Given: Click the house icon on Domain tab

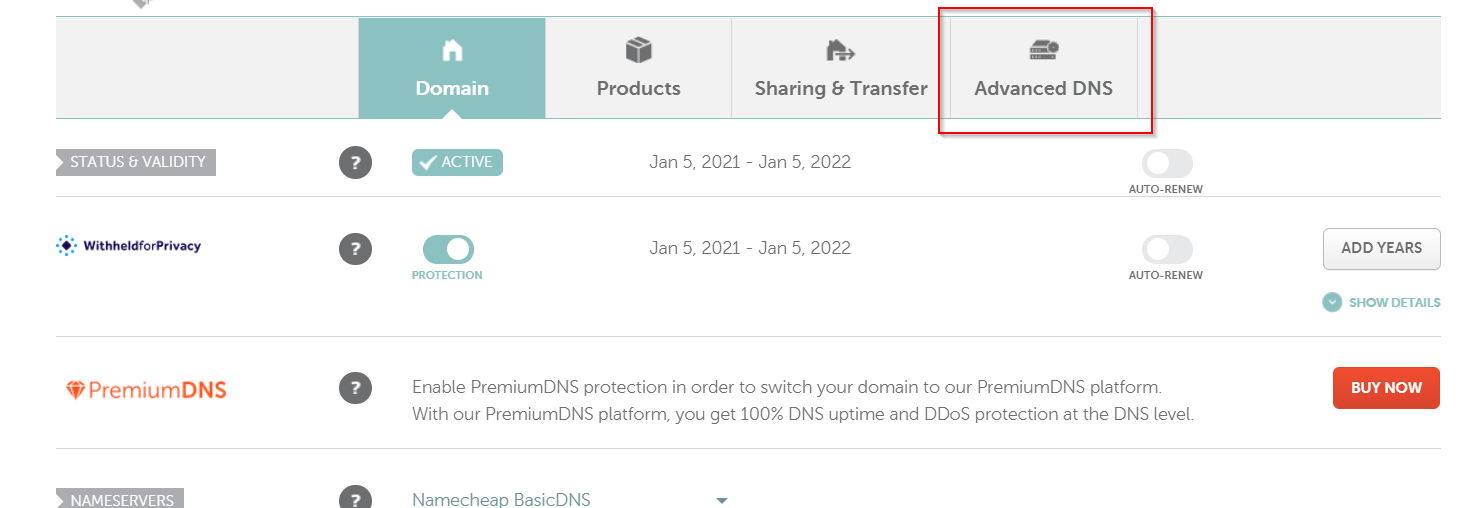Looking at the screenshot, I should point(452,50).
